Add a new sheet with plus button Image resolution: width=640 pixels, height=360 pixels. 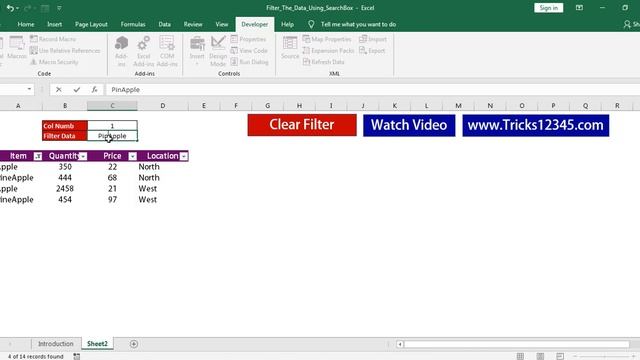133,344
